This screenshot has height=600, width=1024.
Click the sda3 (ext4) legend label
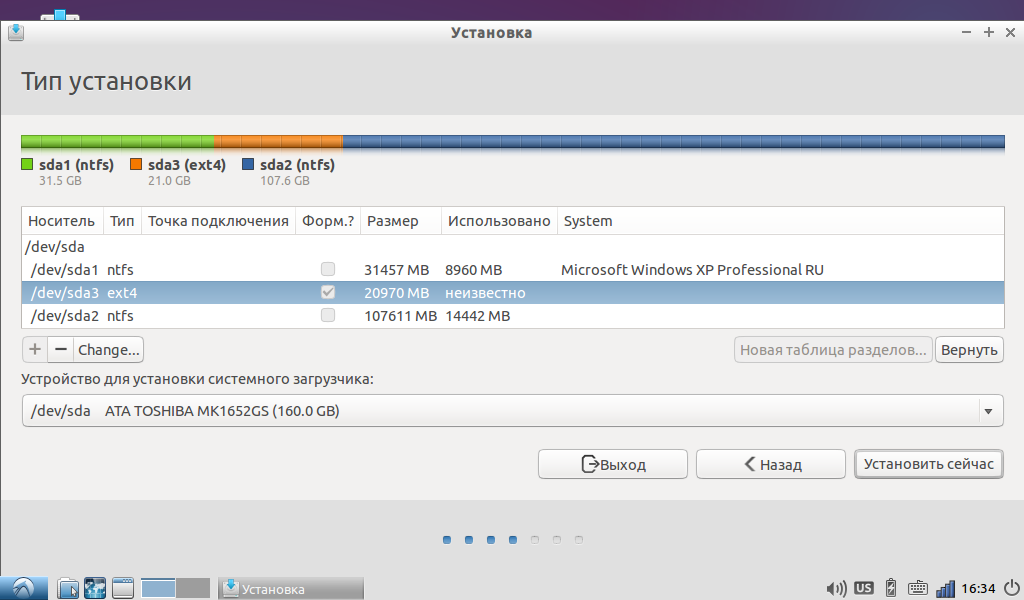pyautogui.click(x=187, y=165)
